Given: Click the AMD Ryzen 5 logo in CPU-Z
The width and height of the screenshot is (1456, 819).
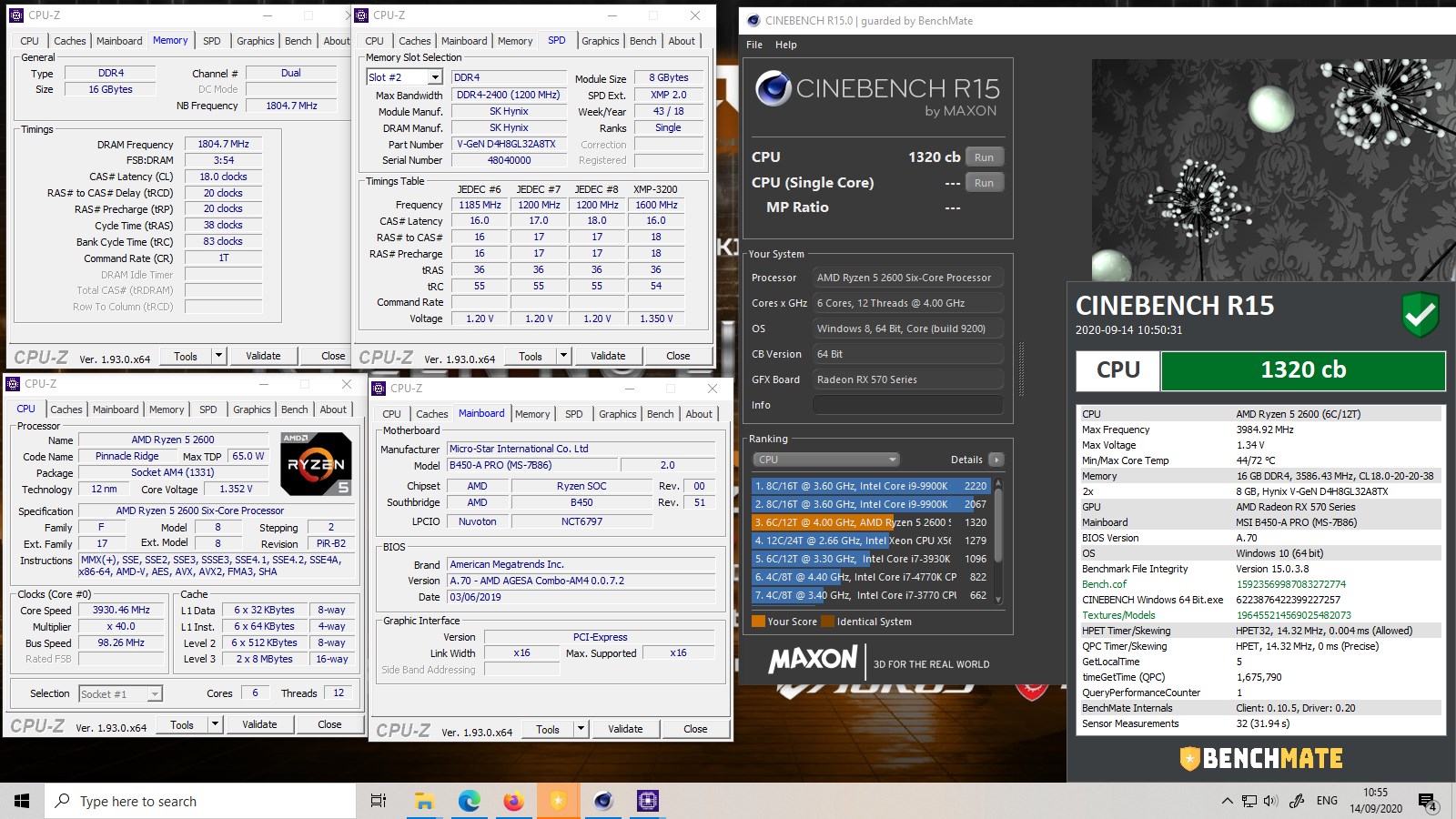Looking at the screenshot, I should 316,463.
